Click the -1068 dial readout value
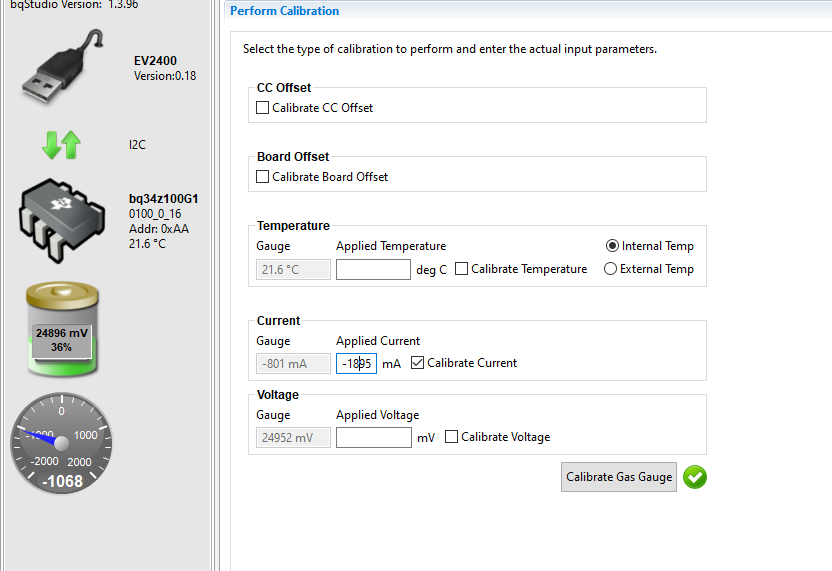Screen dimensions: 832x571 click(x=63, y=481)
